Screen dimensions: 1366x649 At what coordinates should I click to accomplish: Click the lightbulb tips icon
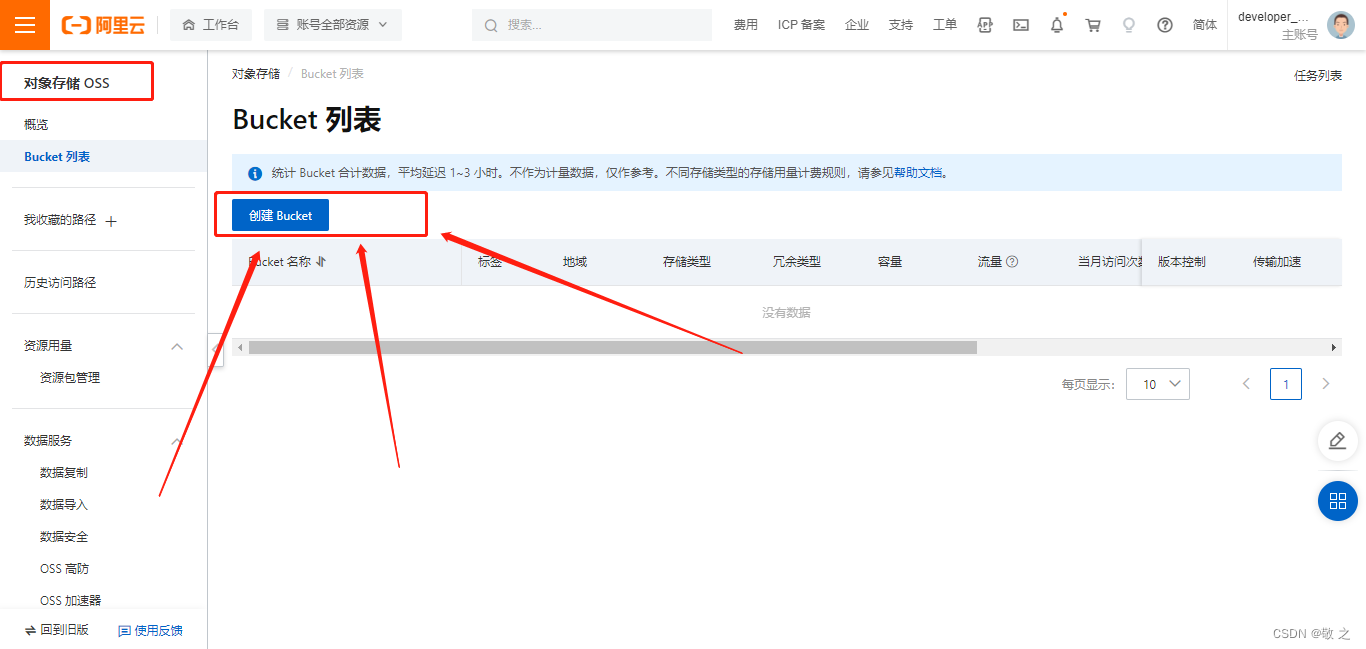(x=1129, y=25)
